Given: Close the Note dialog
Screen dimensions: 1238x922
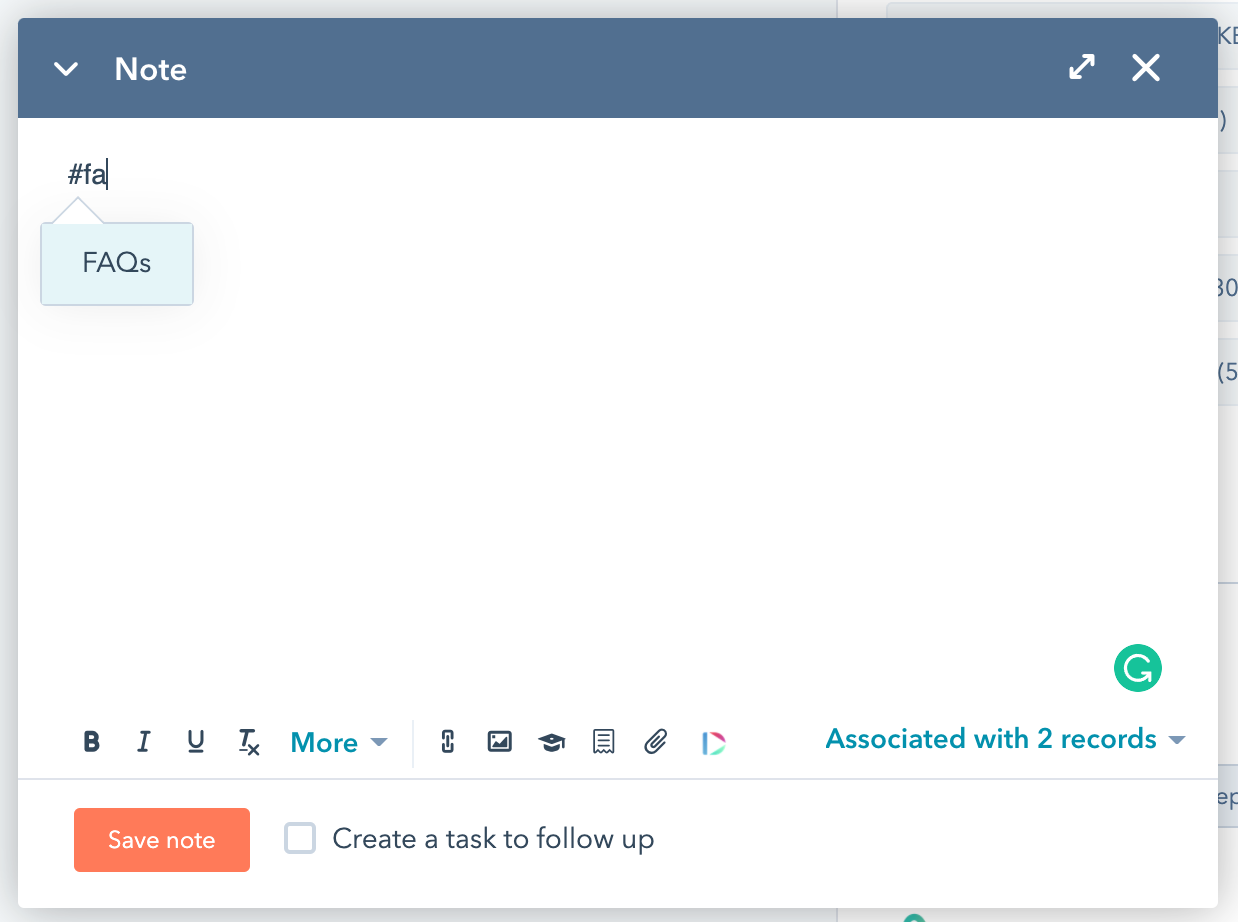Looking at the screenshot, I should point(1145,68).
